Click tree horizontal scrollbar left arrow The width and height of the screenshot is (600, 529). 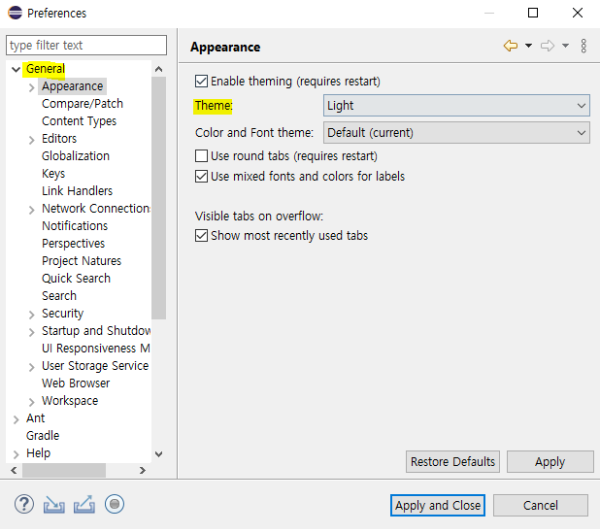[14, 470]
